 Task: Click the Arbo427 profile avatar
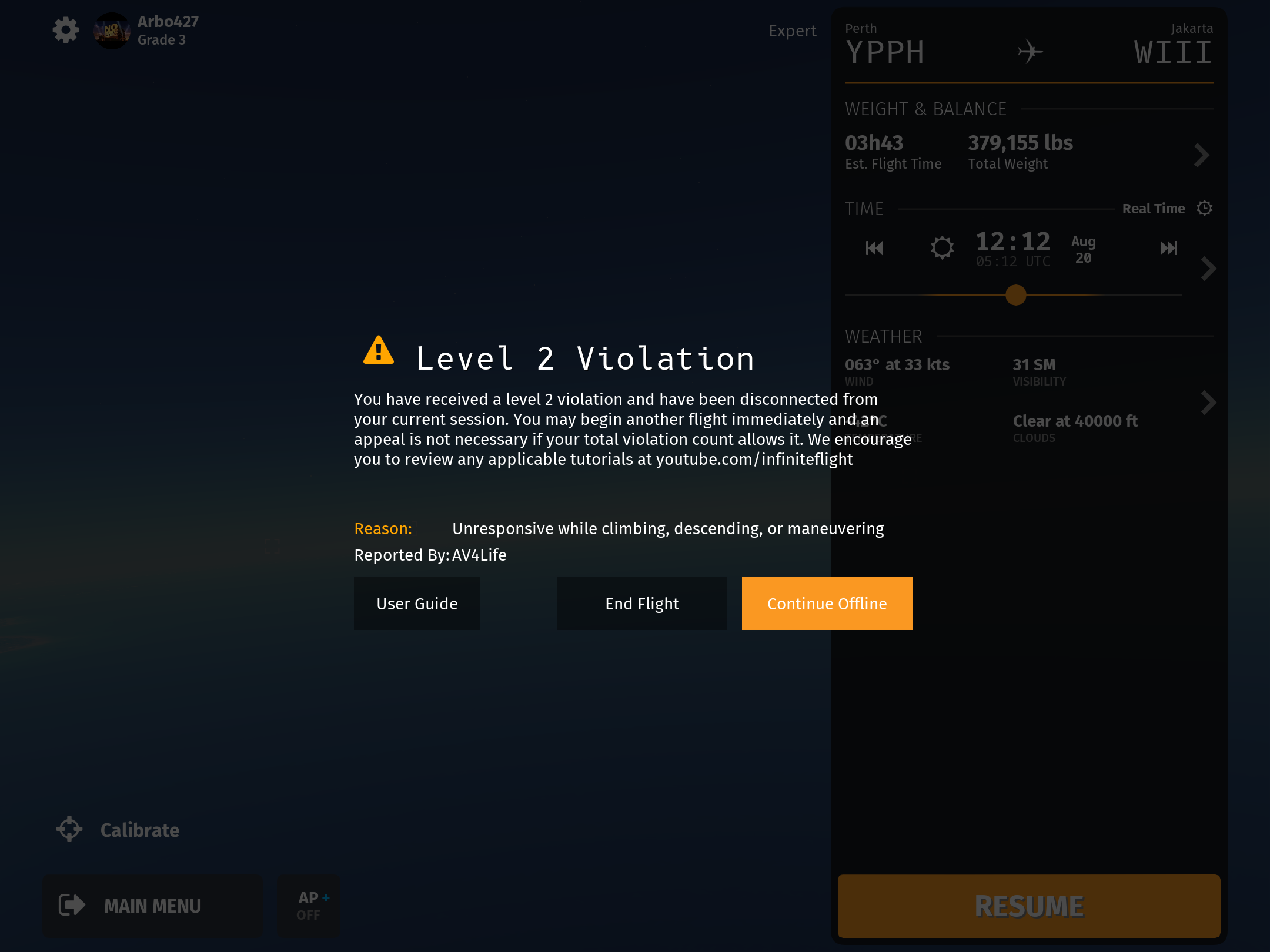(x=112, y=31)
